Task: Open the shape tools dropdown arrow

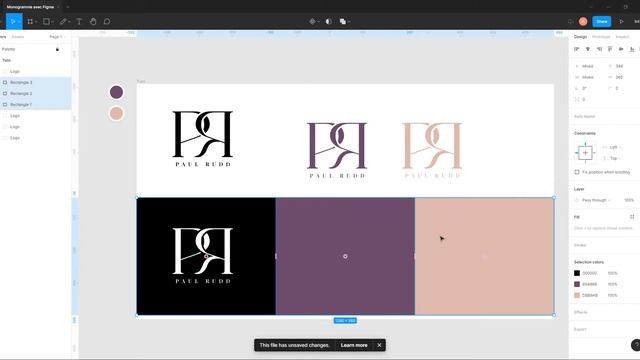Action: pyautogui.click(x=53, y=22)
